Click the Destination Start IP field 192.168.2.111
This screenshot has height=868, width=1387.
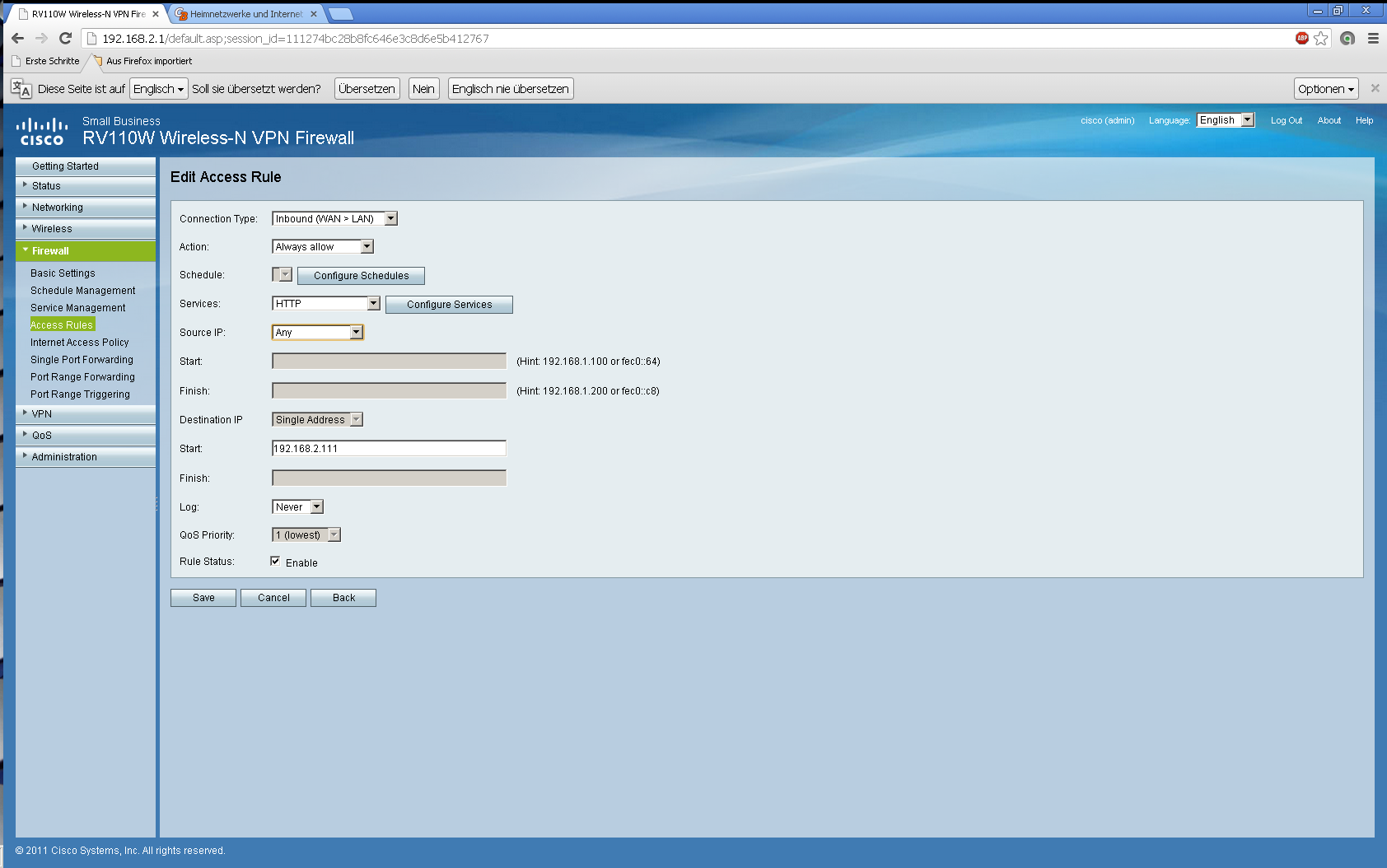(389, 449)
